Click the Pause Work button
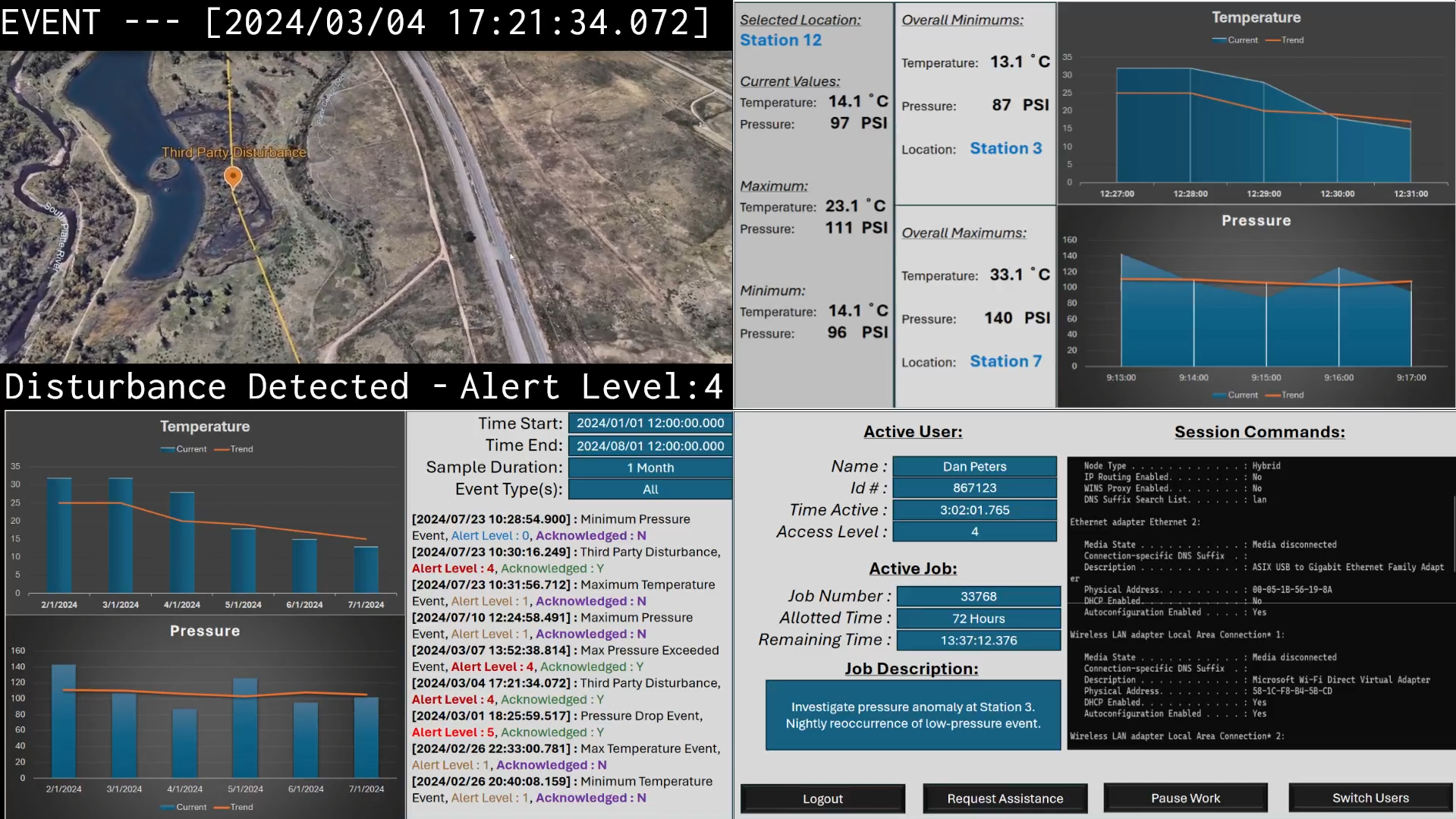 1185,798
